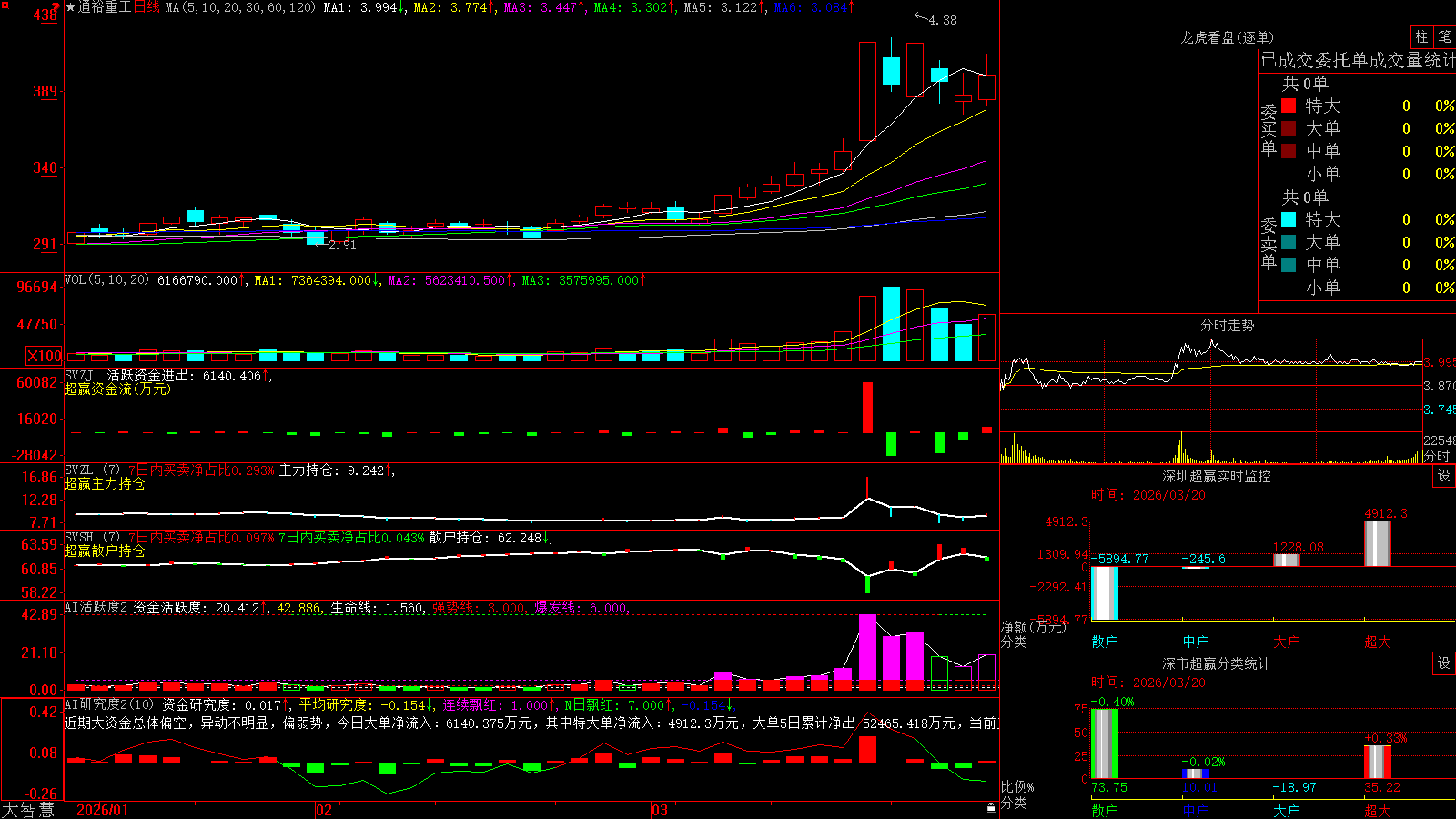The width and height of the screenshot is (1456, 819).
Task: Click the red 特大 buy-order color swatch
Action: click(x=1289, y=106)
